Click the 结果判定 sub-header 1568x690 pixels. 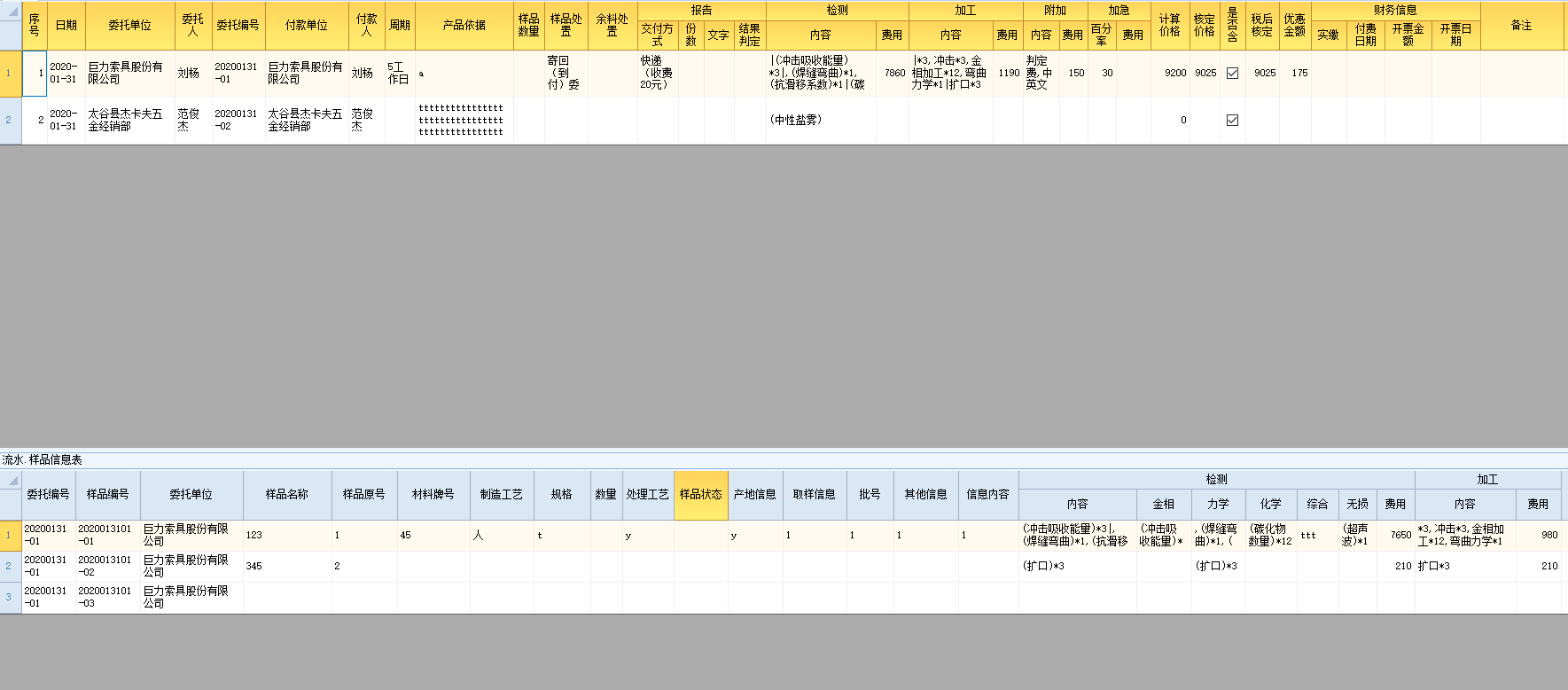pos(750,35)
